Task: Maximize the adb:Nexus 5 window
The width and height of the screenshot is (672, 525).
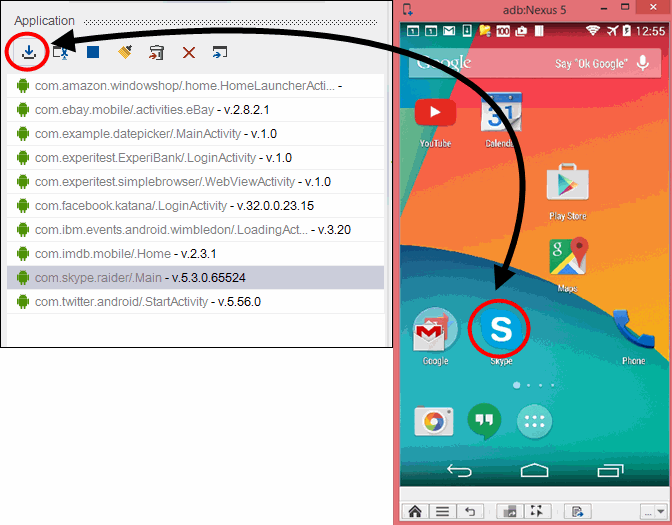Action: 625,7
